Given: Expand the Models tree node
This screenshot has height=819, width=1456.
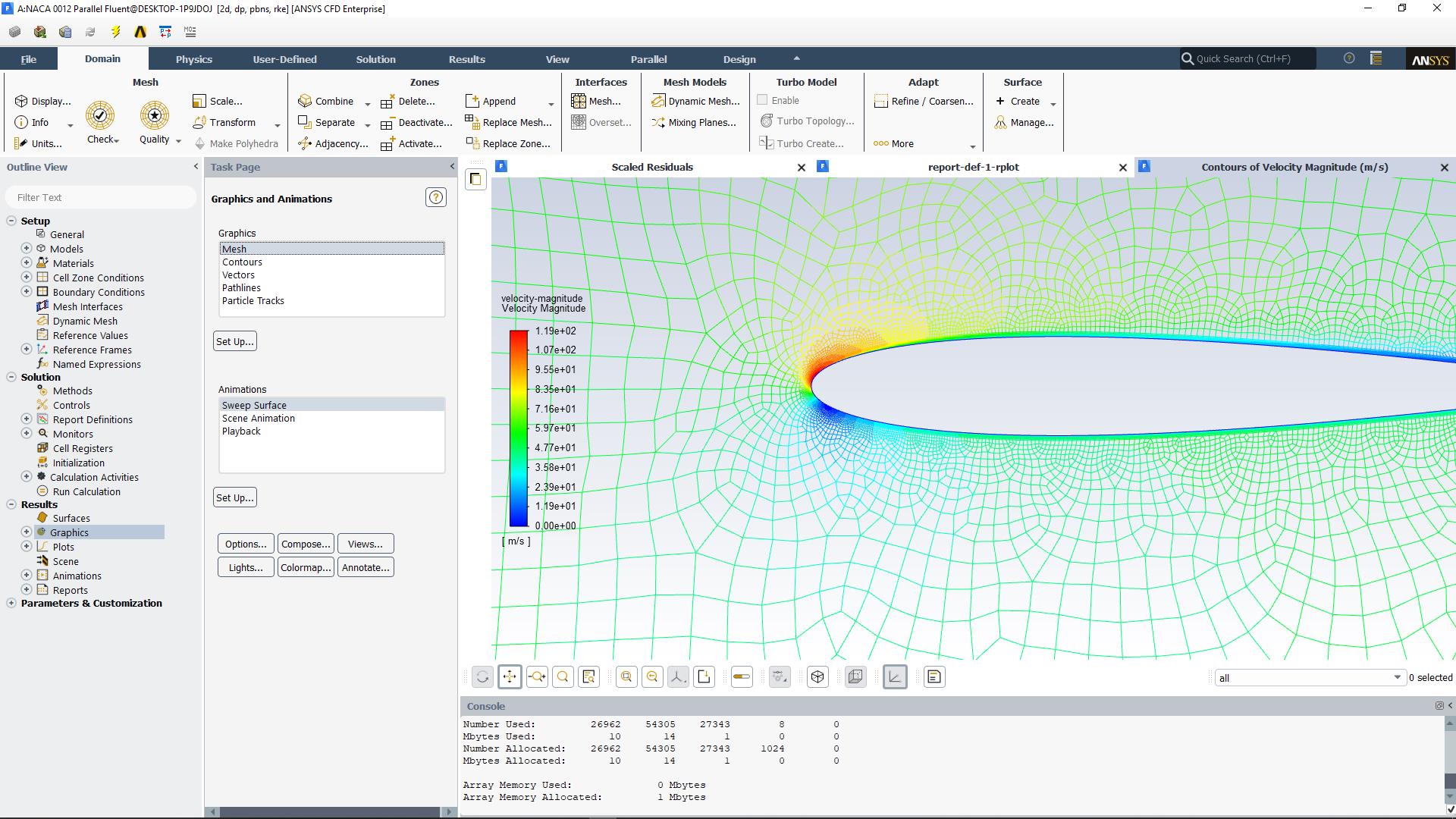Looking at the screenshot, I should pos(27,249).
